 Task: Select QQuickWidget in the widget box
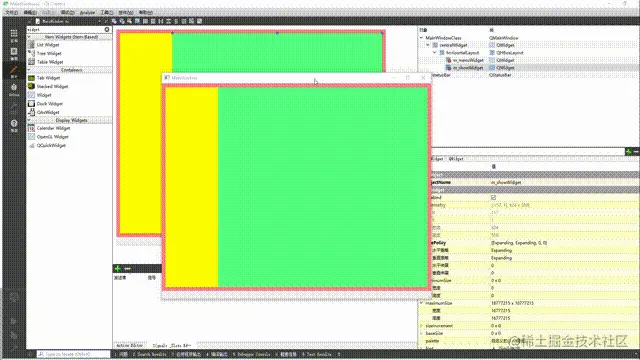[x=51, y=145]
